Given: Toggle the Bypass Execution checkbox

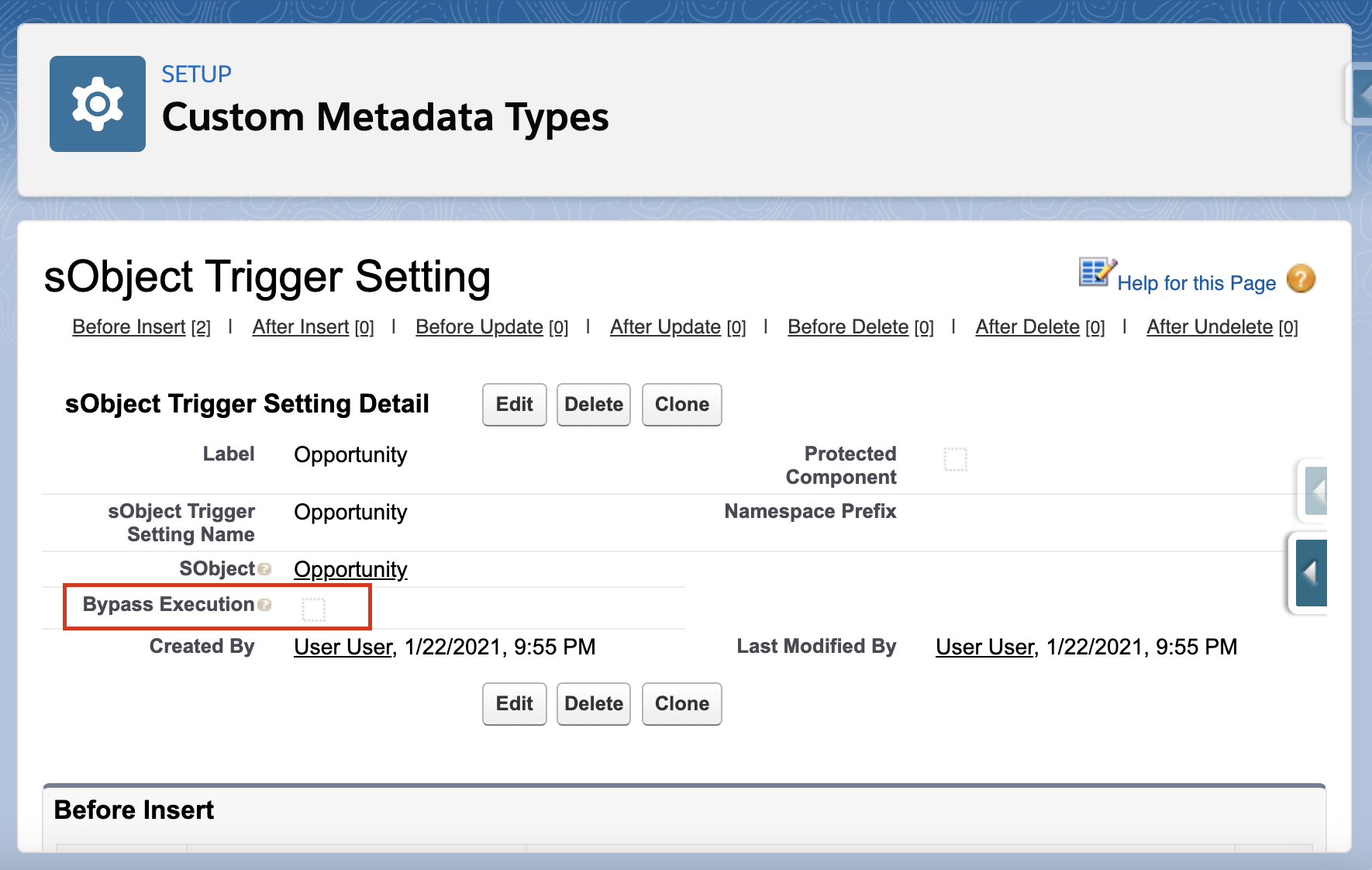Looking at the screenshot, I should click(313, 610).
